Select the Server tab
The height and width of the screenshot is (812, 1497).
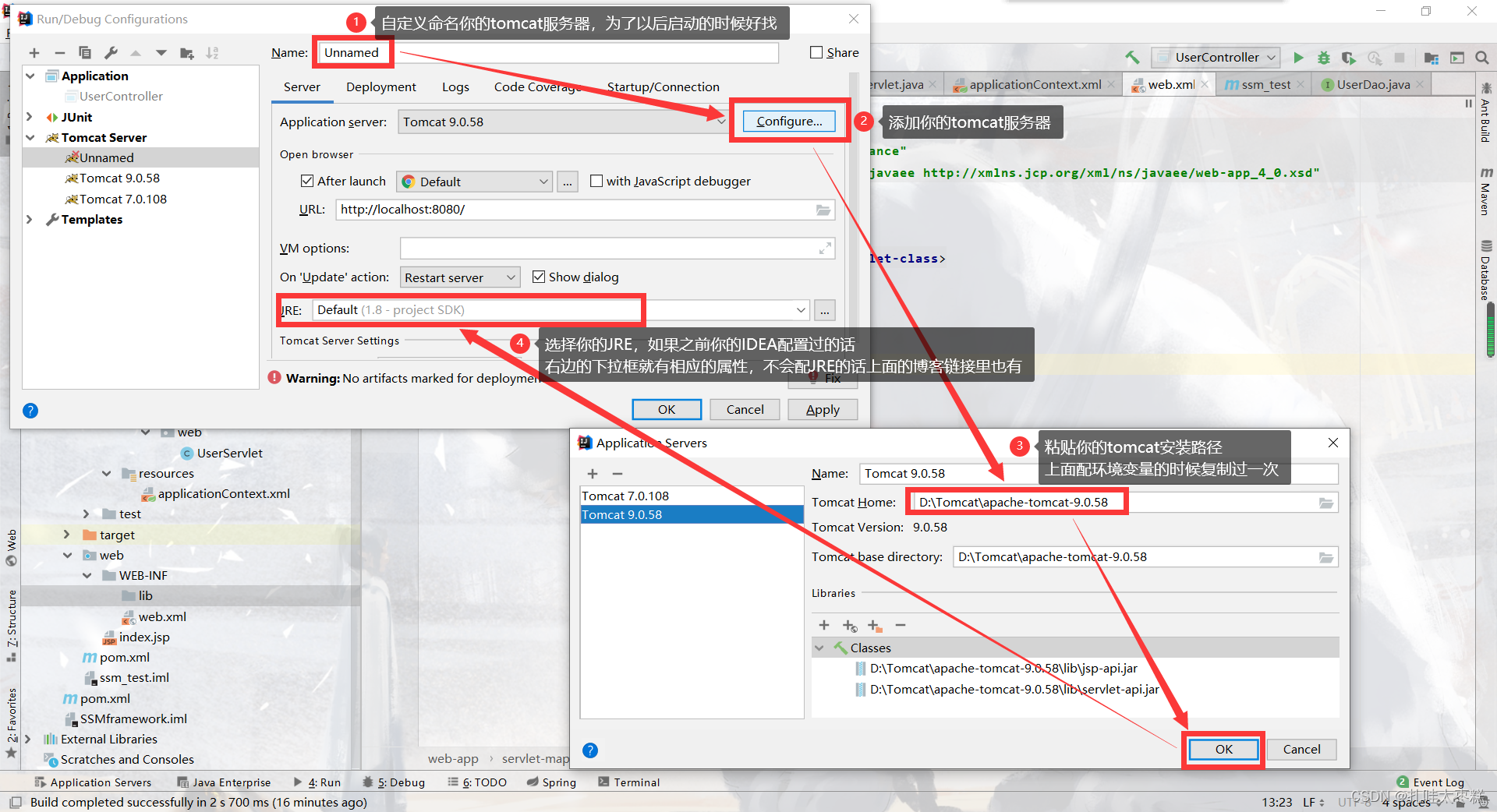pyautogui.click(x=302, y=86)
